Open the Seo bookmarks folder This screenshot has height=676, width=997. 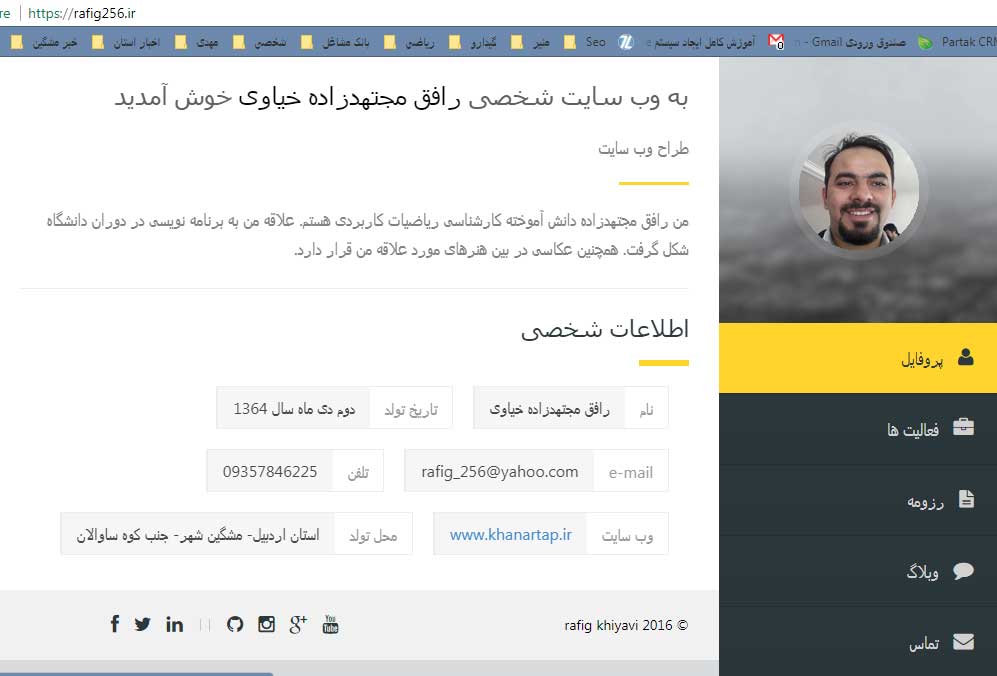[585, 42]
